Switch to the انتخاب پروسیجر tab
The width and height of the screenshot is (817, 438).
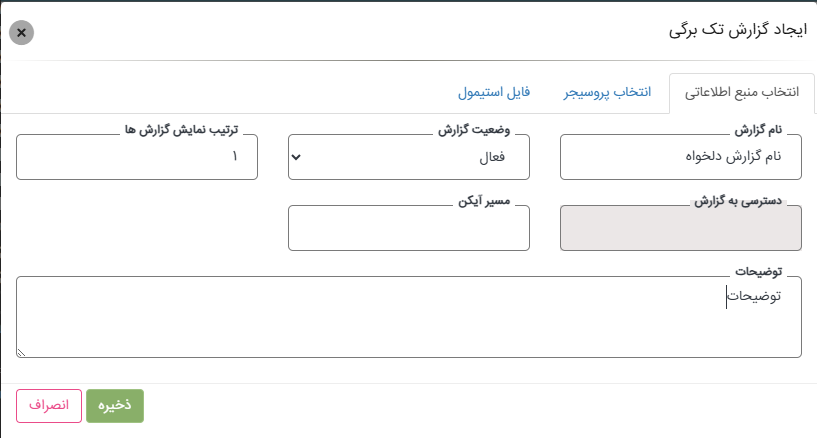[x=607, y=92]
